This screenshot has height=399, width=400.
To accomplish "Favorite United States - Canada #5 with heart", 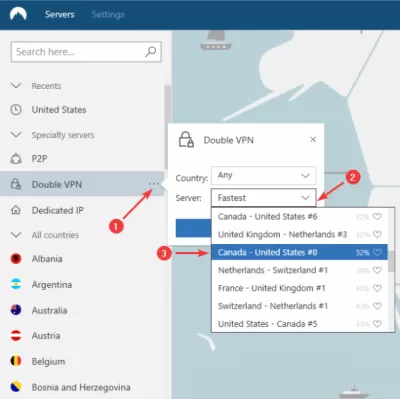I will point(377,324).
